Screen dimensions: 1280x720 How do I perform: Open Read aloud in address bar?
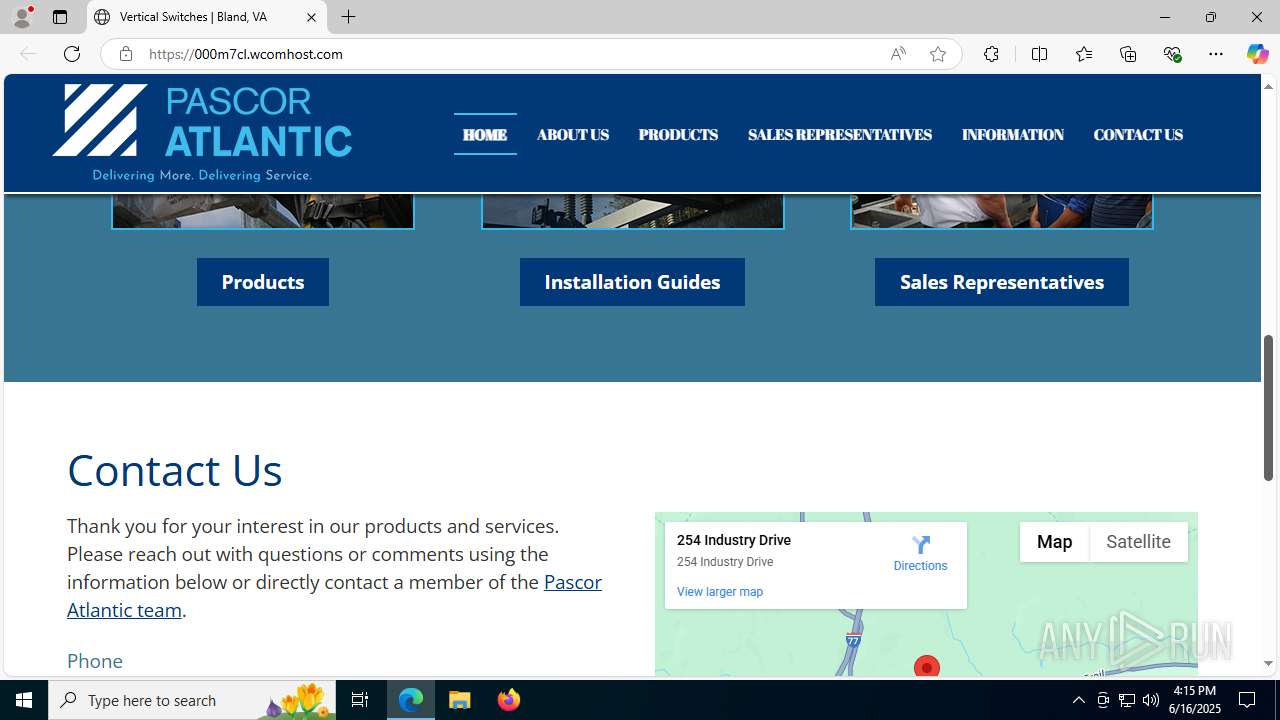click(x=898, y=54)
